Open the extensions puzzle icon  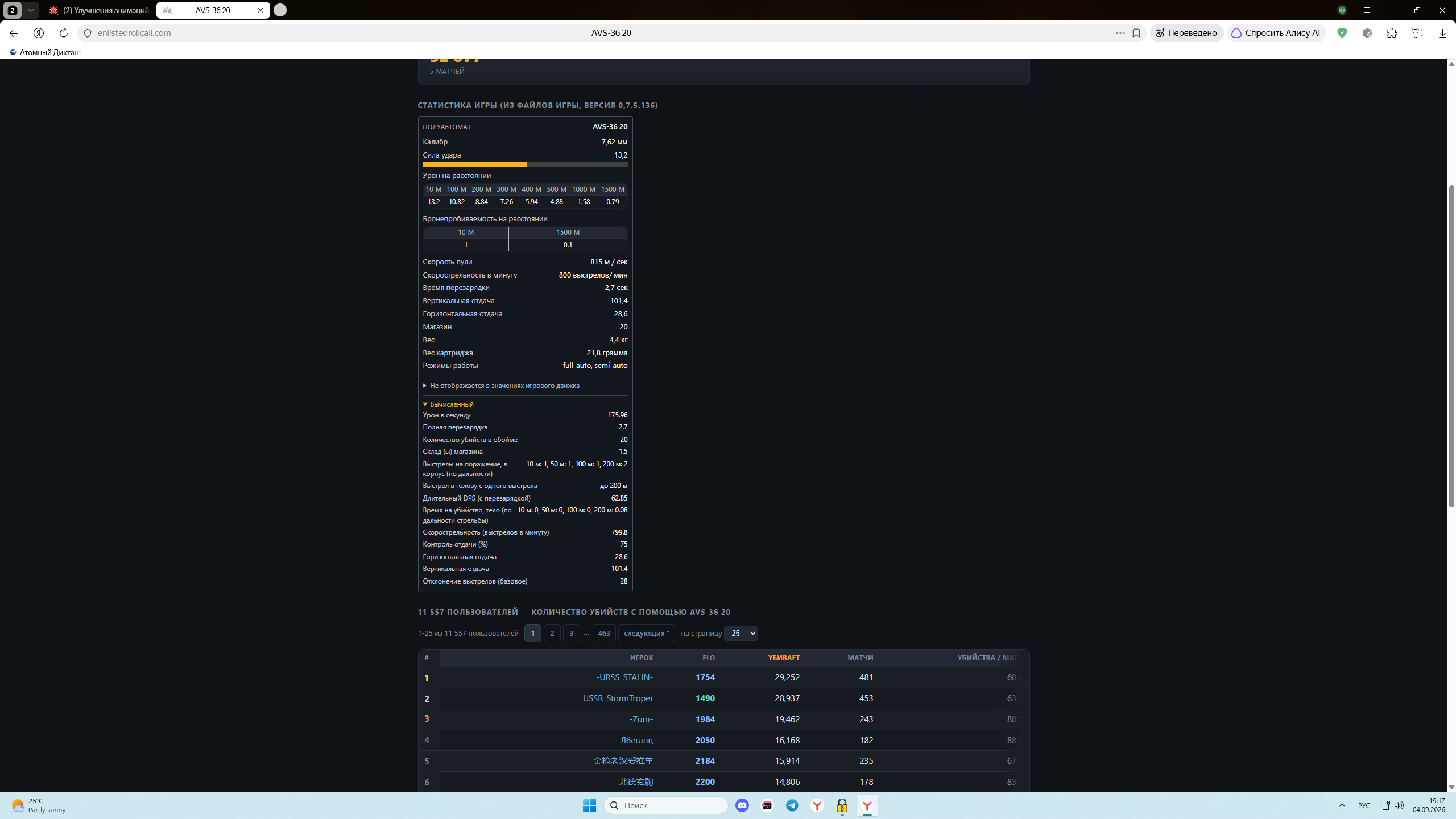(x=1392, y=33)
